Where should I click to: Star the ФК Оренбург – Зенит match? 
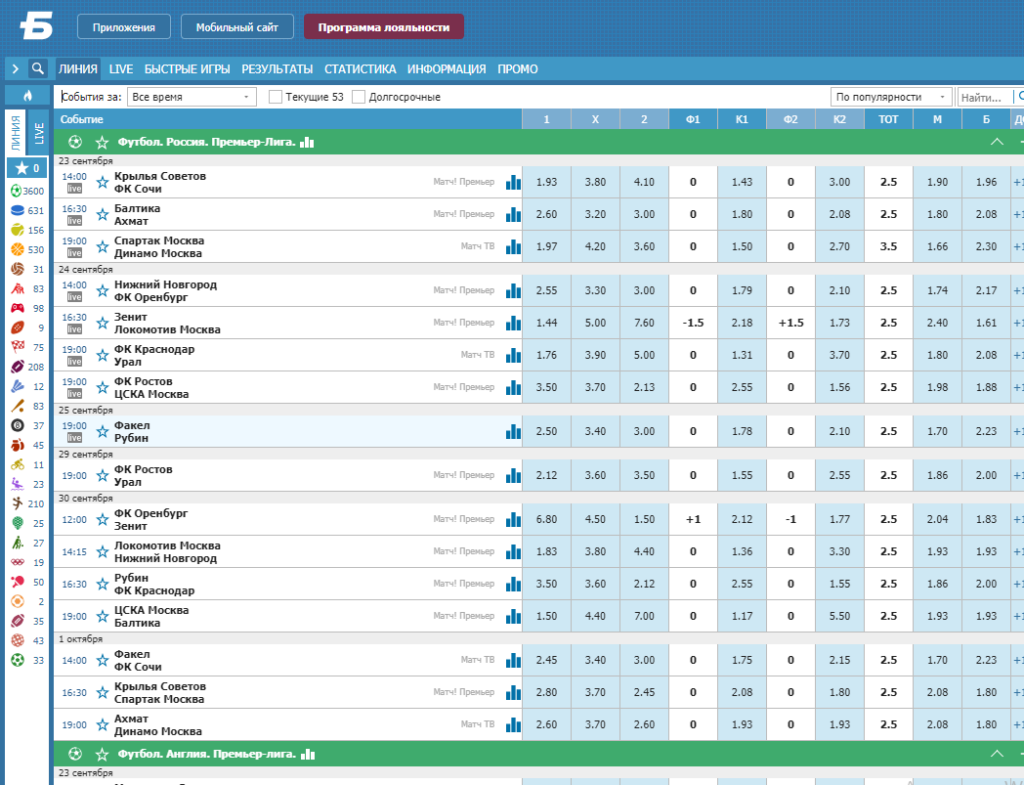pos(103,519)
